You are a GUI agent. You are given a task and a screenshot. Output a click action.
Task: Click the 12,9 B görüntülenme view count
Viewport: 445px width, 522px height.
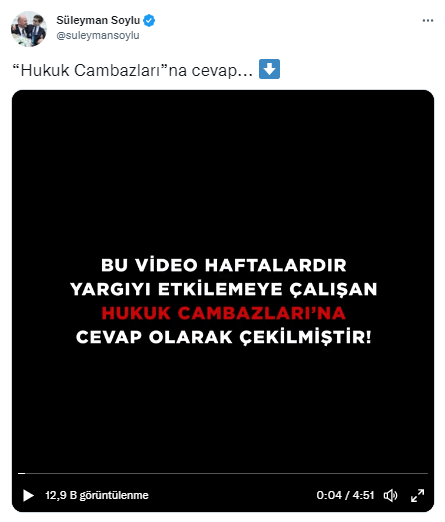point(97,495)
